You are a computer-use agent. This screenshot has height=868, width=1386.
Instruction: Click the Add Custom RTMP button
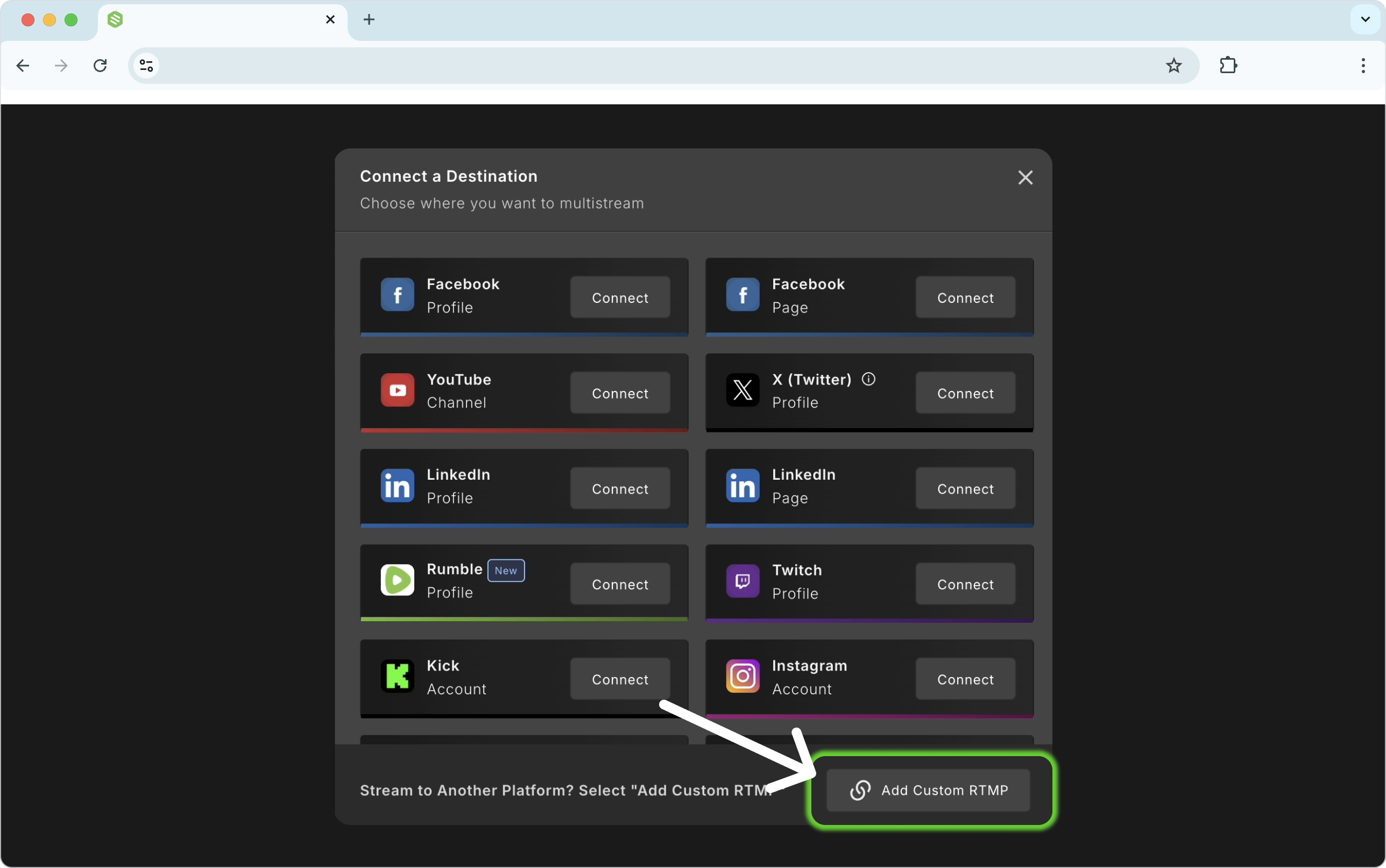[928, 790]
